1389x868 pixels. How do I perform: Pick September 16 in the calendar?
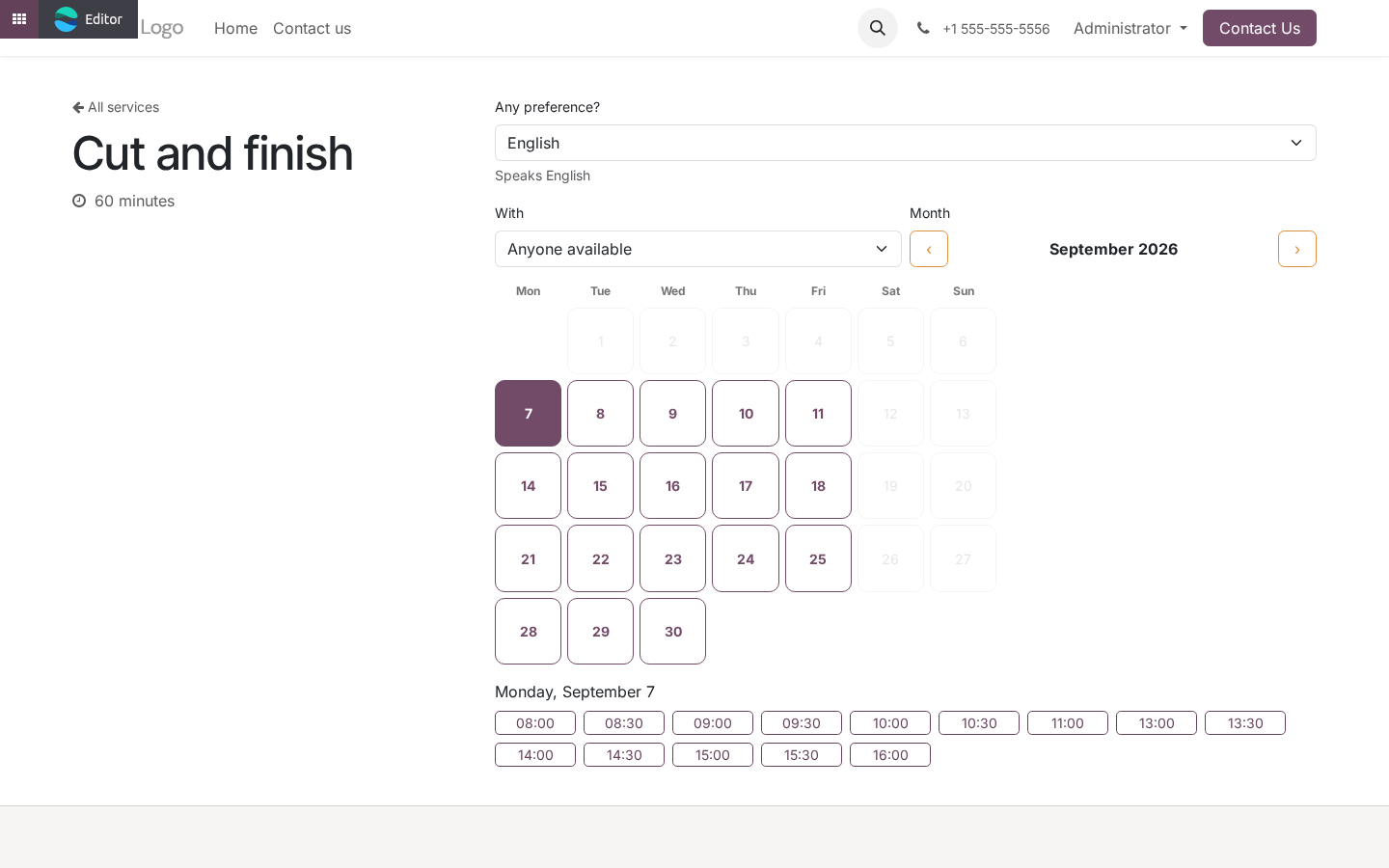point(672,486)
